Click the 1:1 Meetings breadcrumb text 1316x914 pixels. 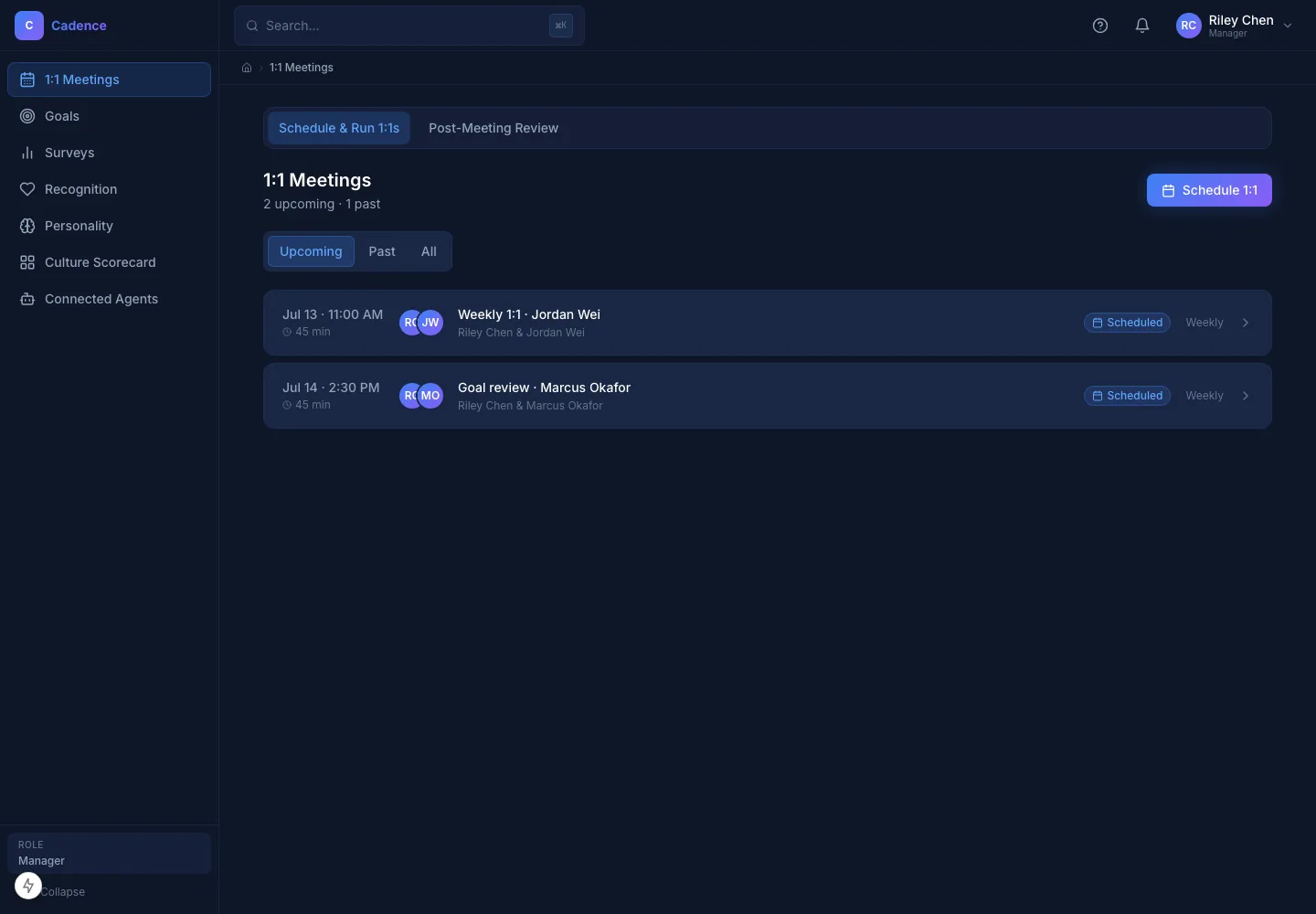tap(302, 68)
